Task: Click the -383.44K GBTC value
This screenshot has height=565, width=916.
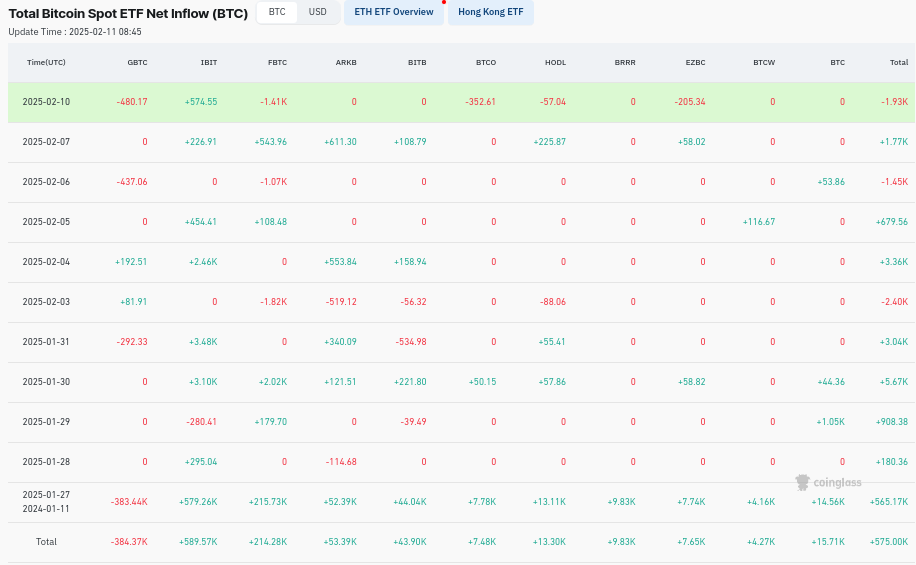Action: coord(129,502)
